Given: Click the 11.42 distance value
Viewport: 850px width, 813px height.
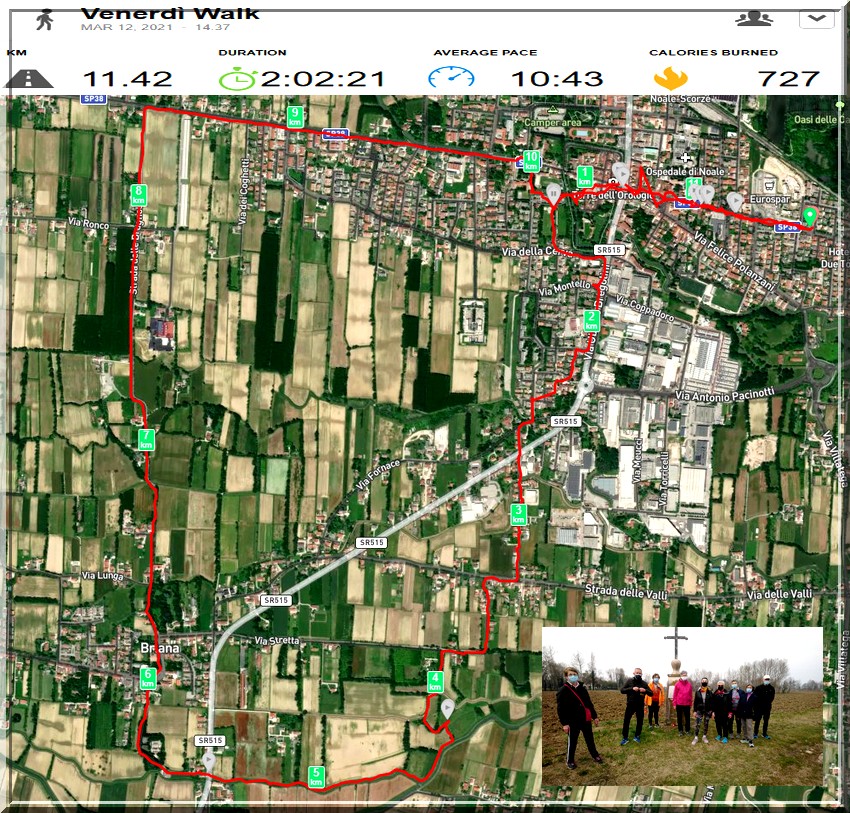Looking at the screenshot, I should point(128,79).
